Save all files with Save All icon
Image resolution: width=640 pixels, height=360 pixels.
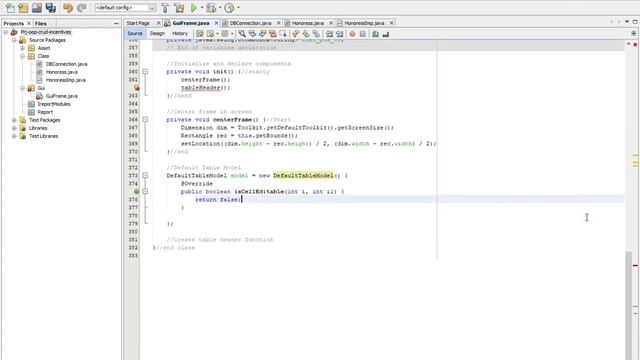tap(51, 7)
